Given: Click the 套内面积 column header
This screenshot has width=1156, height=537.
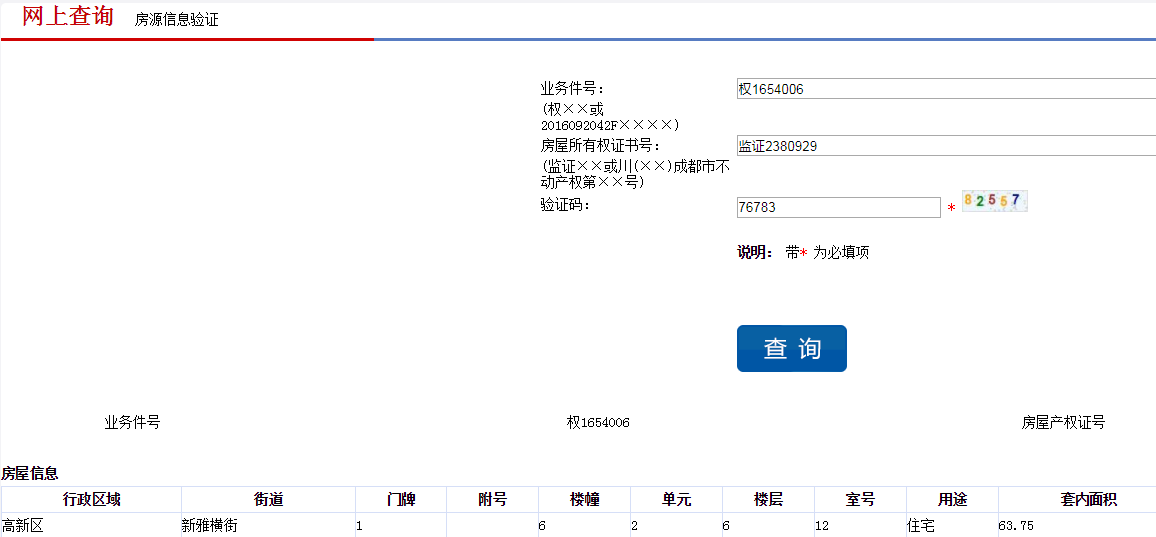Looking at the screenshot, I should pyautogui.click(x=1088, y=499).
